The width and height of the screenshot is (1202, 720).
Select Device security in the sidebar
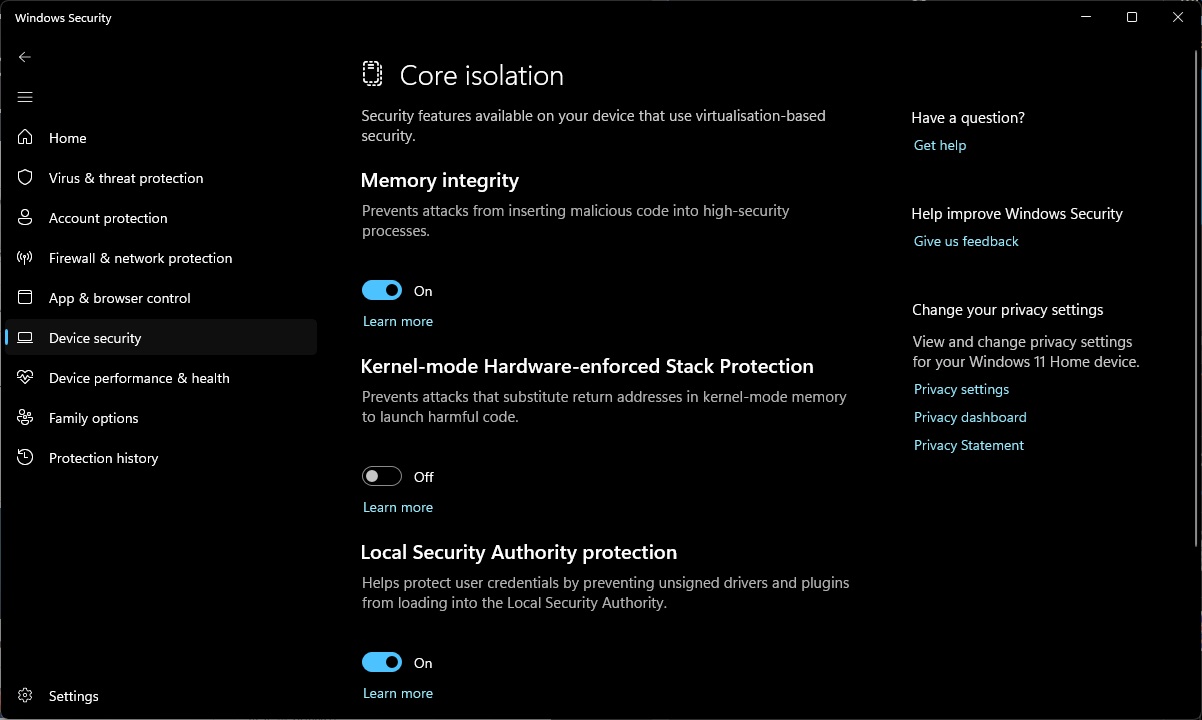click(161, 338)
